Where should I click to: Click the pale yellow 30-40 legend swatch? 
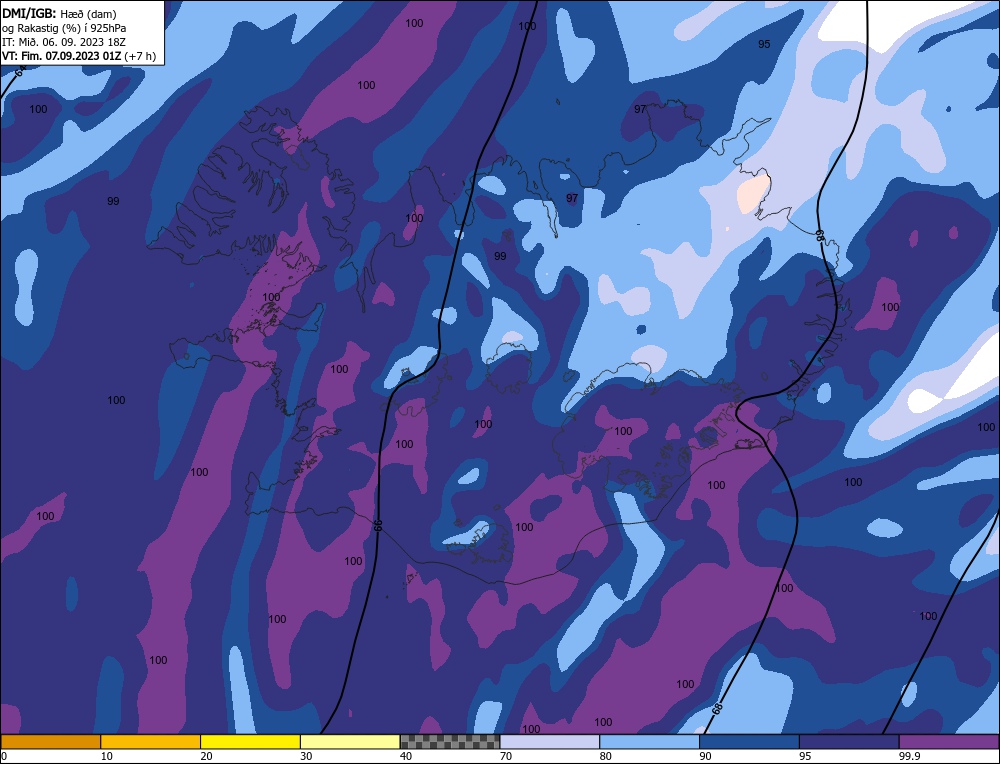tap(350, 742)
